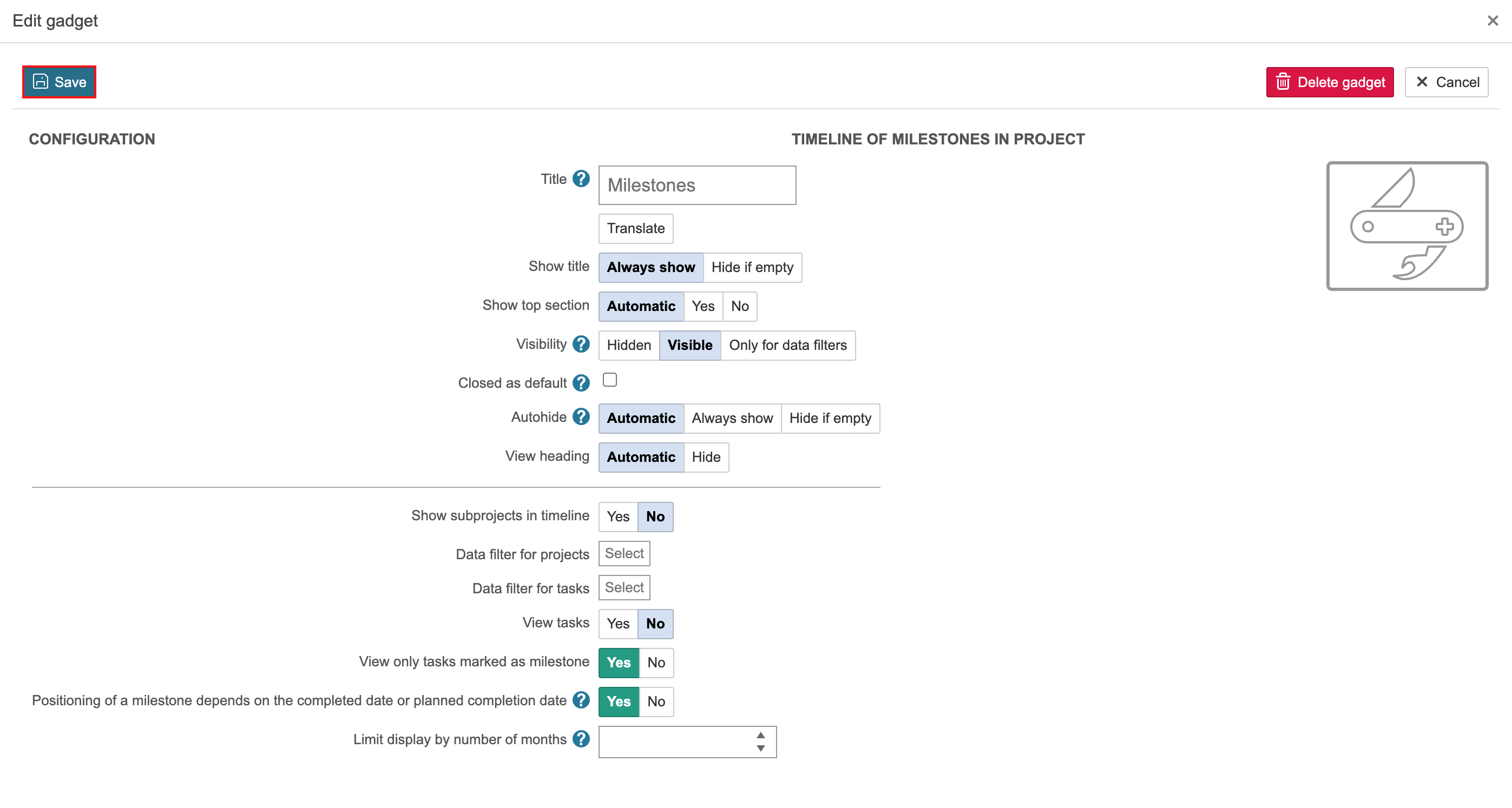This screenshot has width=1512, height=808.
Task: Set View tasks to Yes
Action: pyautogui.click(x=617, y=623)
